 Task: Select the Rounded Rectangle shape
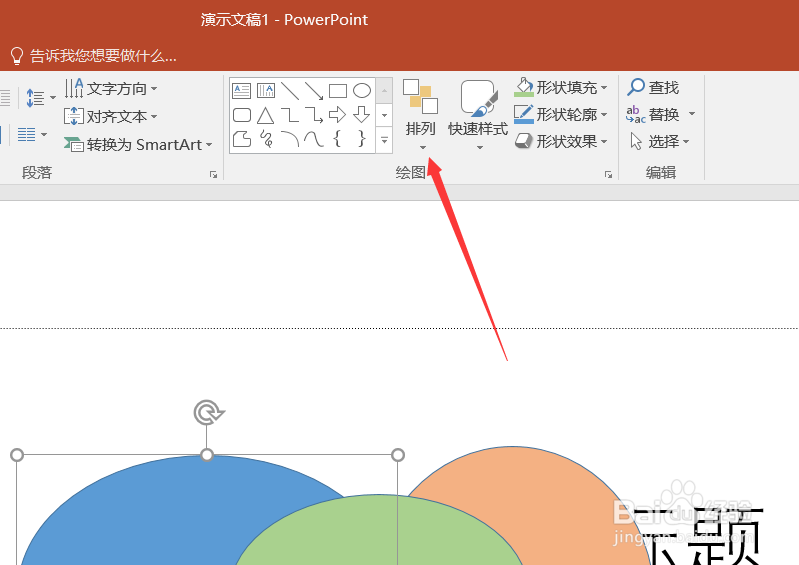[x=242, y=115]
